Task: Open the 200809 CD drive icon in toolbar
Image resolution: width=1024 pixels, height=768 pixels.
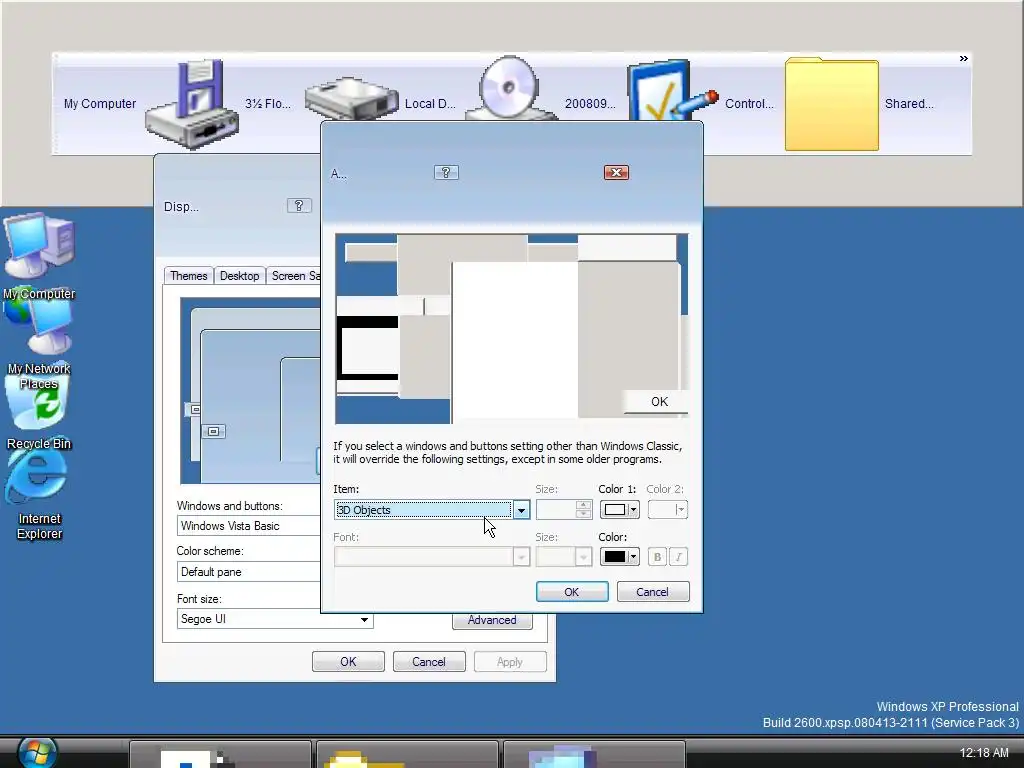Action: (511, 89)
